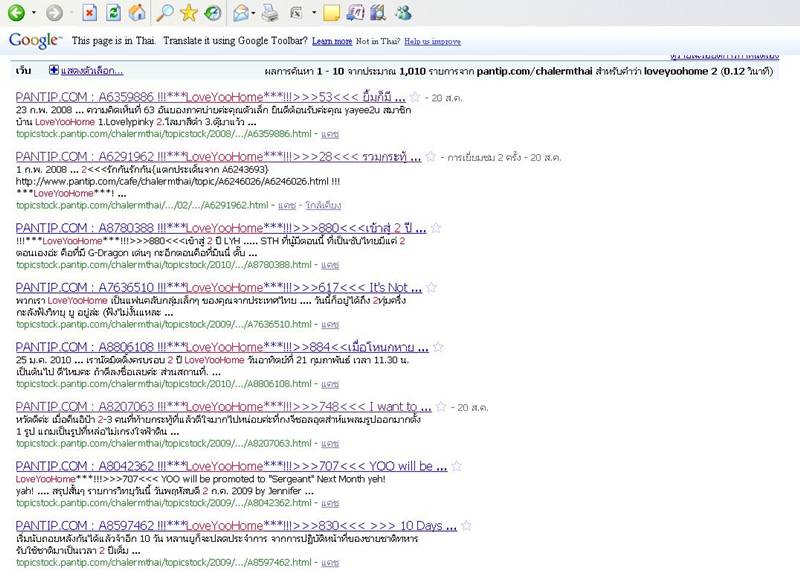
Task: Open cached copy of A6359886 result
Action: (330, 134)
